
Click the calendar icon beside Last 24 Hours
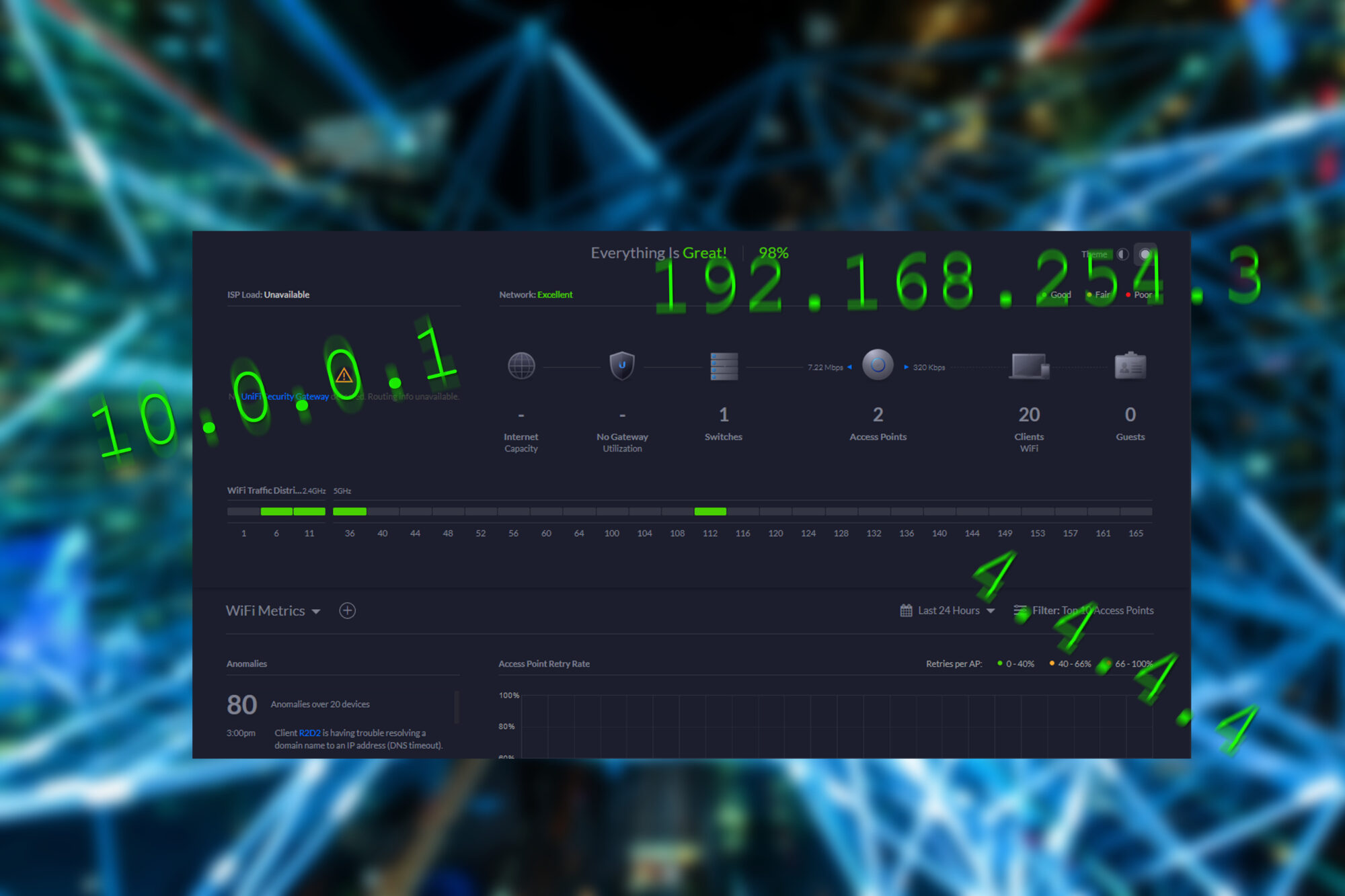pos(906,610)
